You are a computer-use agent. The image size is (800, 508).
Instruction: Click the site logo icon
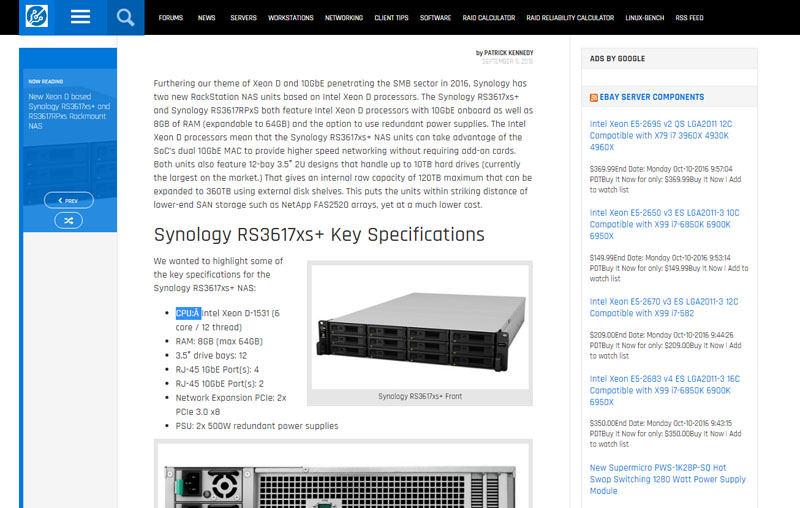tap(37, 16)
